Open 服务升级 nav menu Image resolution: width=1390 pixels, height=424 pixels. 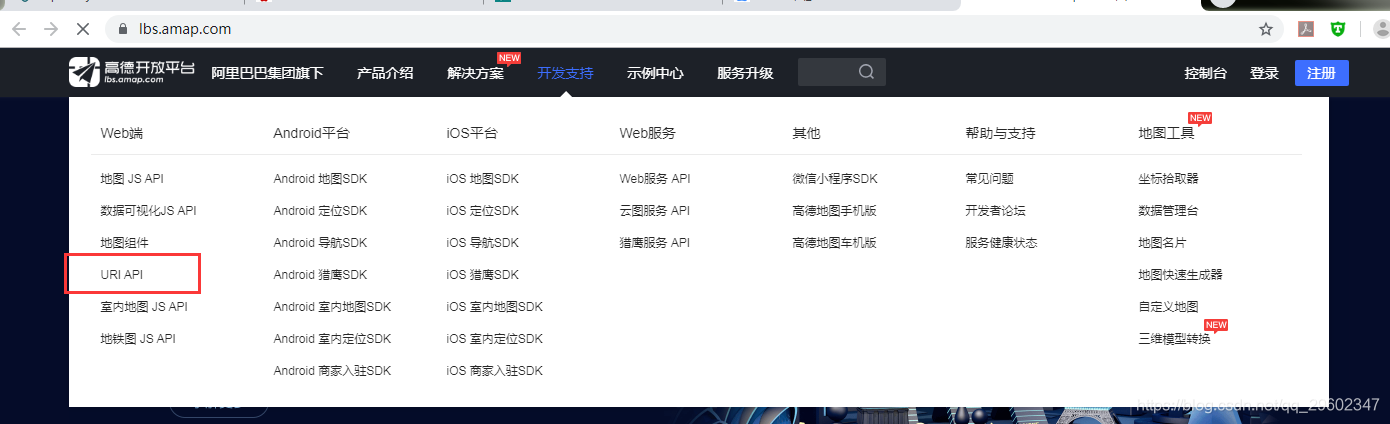click(x=745, y=73)
